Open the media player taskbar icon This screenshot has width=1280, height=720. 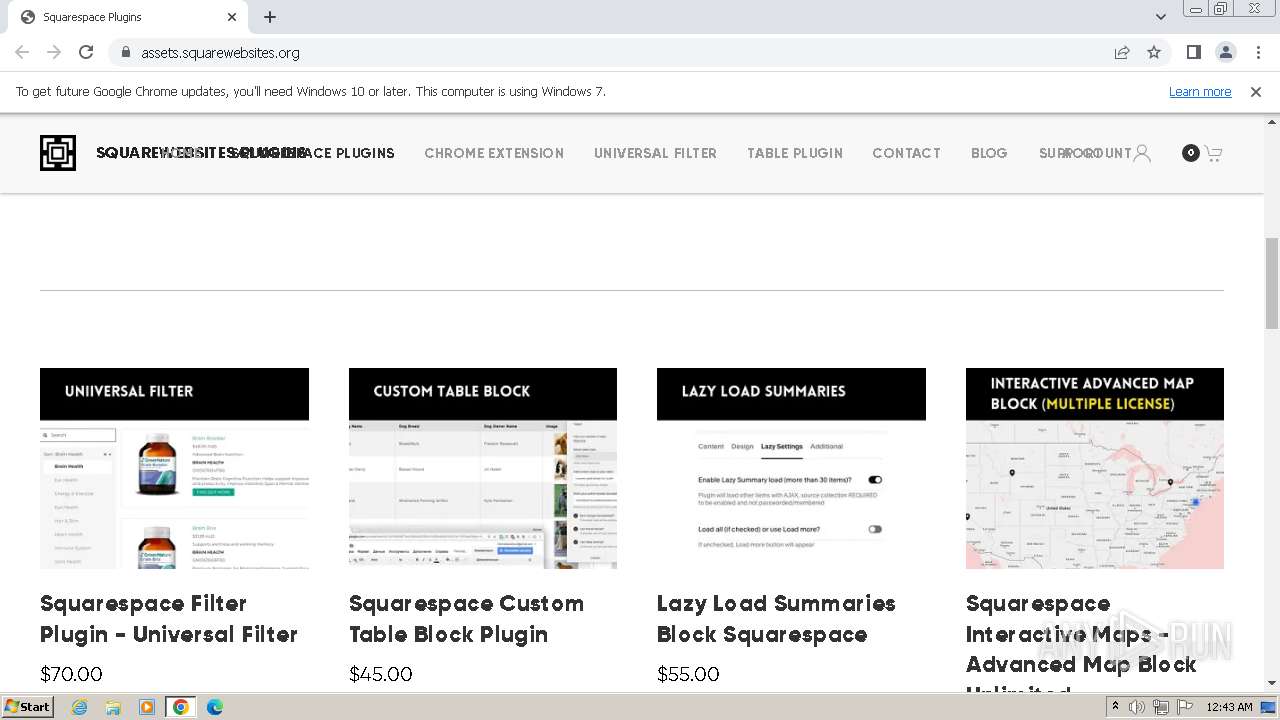point(146,707)
